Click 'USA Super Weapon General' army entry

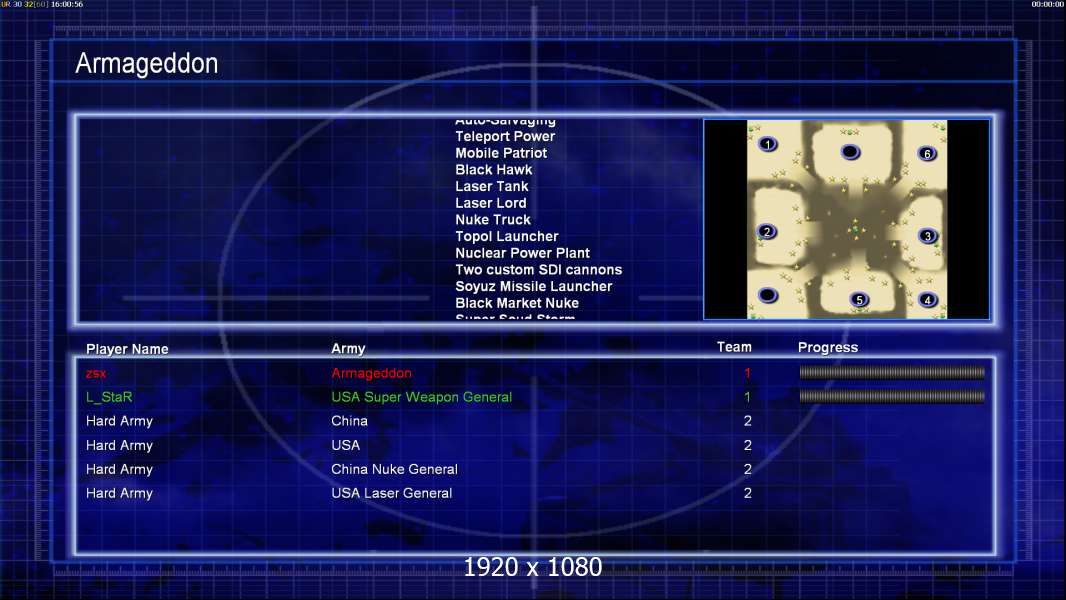click(422, 397)
